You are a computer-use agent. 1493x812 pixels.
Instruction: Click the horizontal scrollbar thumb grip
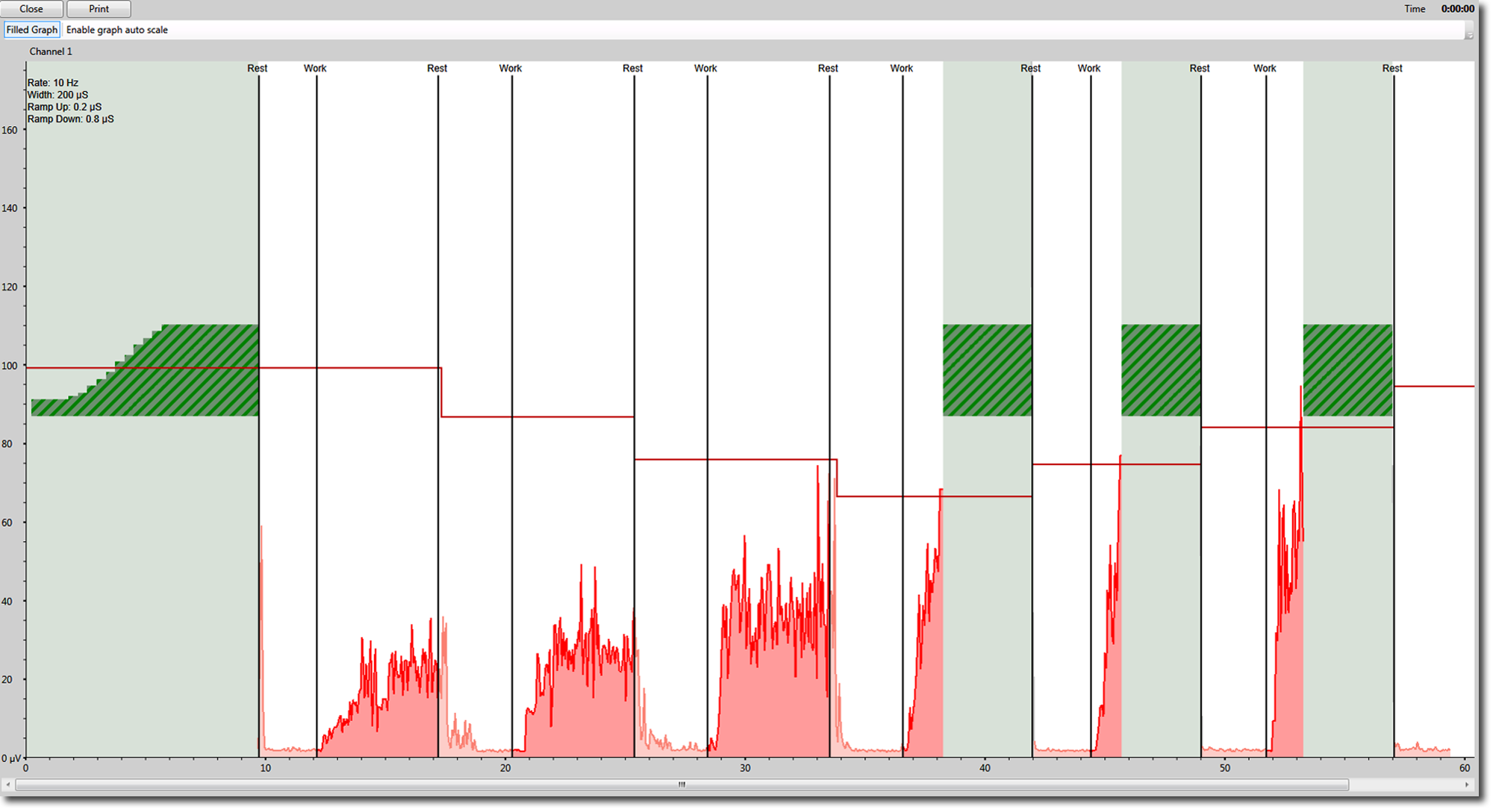click(x=682, y=785)
